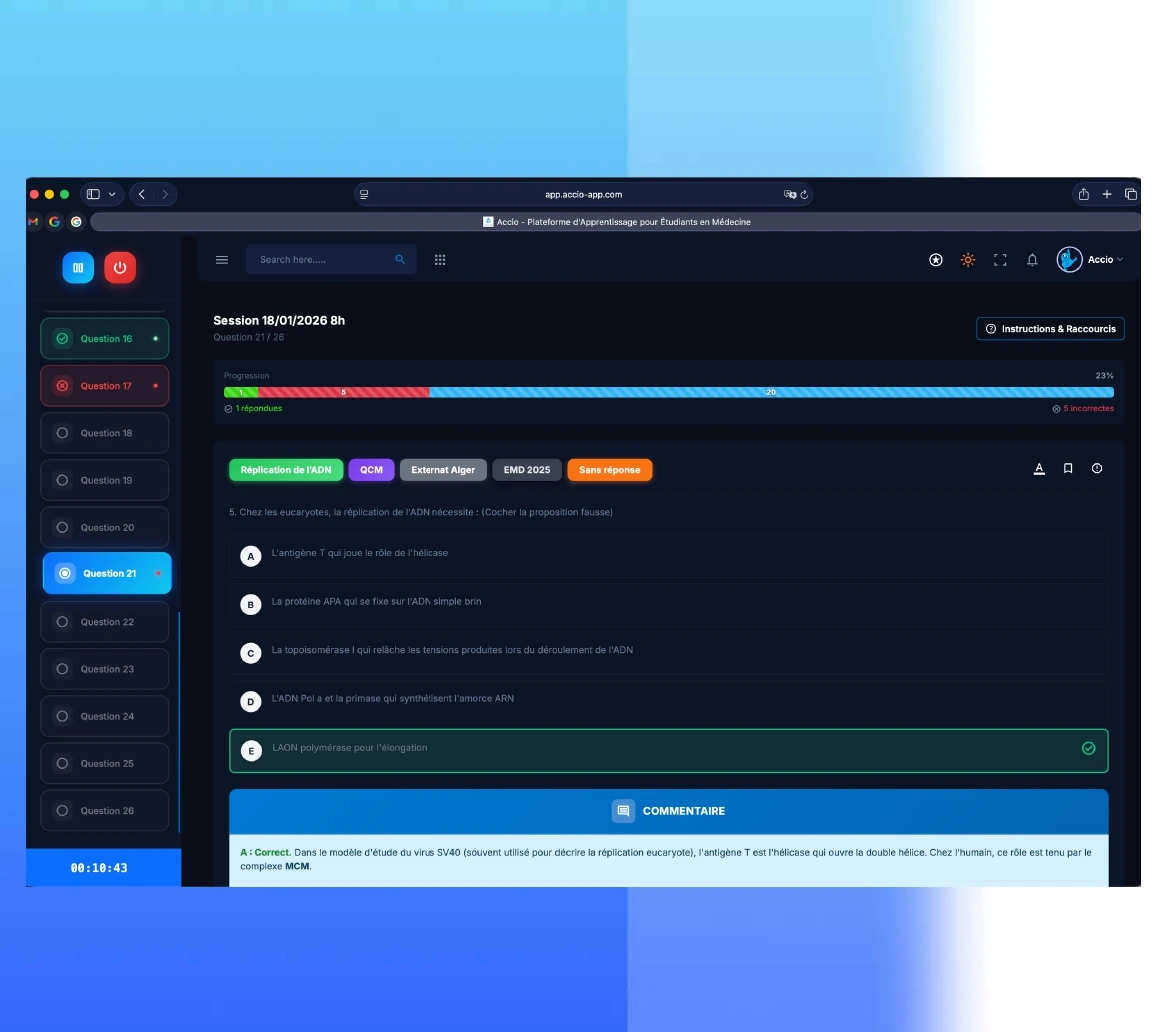Select answer option A radio circle

coord(251,555)
